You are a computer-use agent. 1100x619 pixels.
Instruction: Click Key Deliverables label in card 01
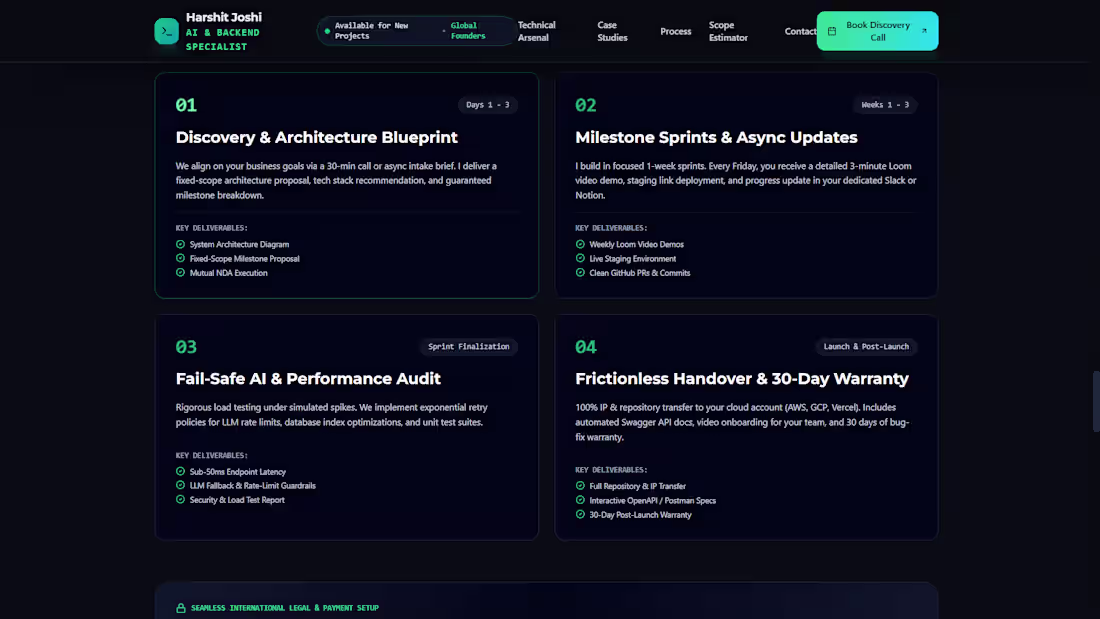click(x=211, y=227)
